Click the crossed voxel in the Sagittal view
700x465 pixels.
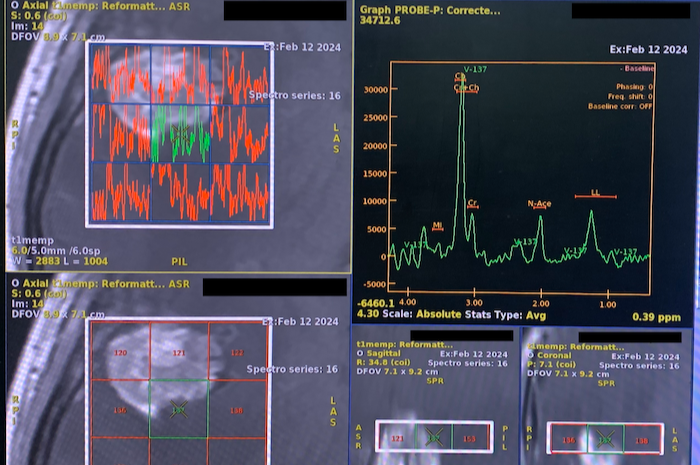point(433,437)
